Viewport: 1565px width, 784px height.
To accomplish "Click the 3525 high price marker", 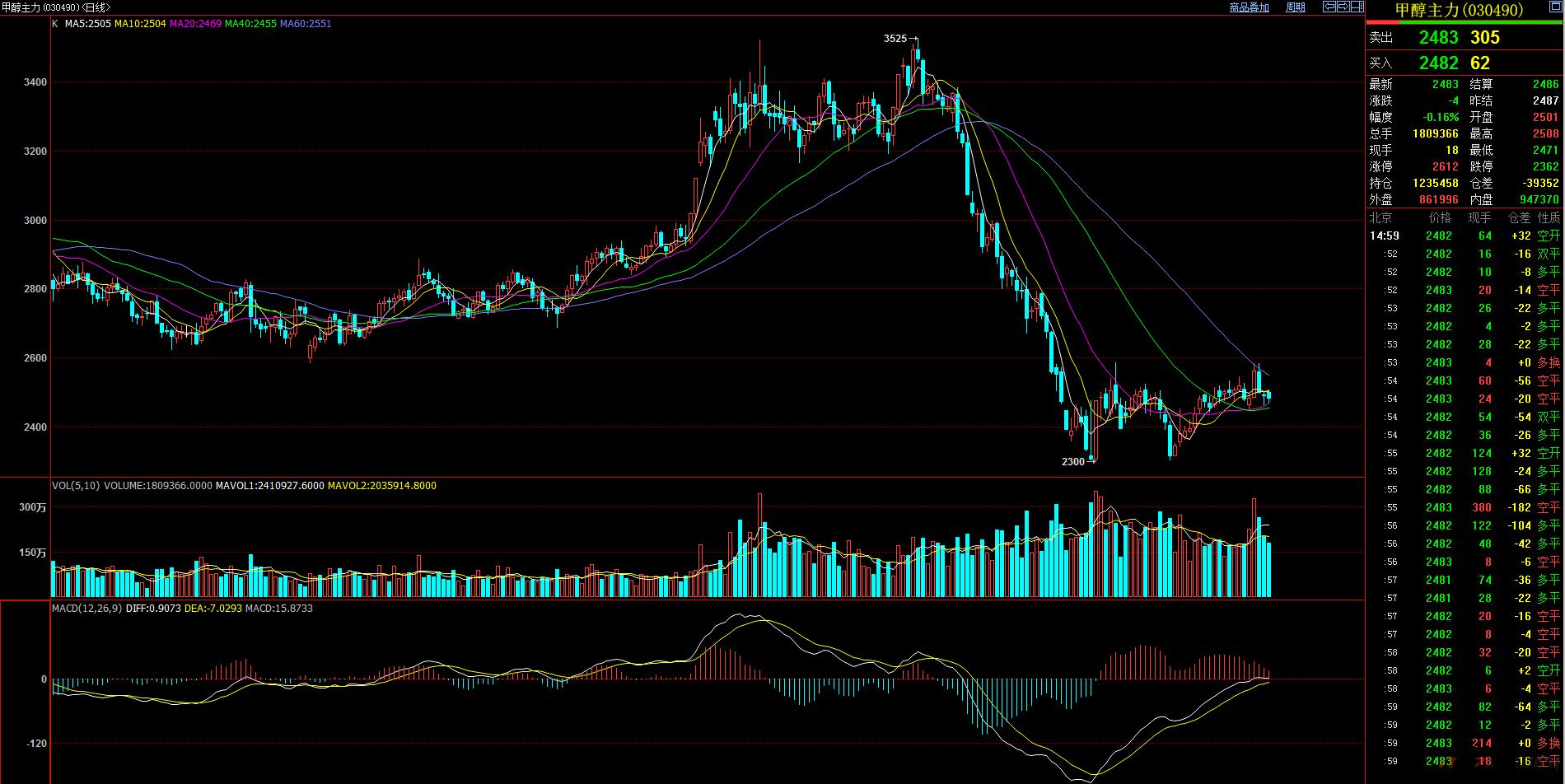I will click(895, 39).
